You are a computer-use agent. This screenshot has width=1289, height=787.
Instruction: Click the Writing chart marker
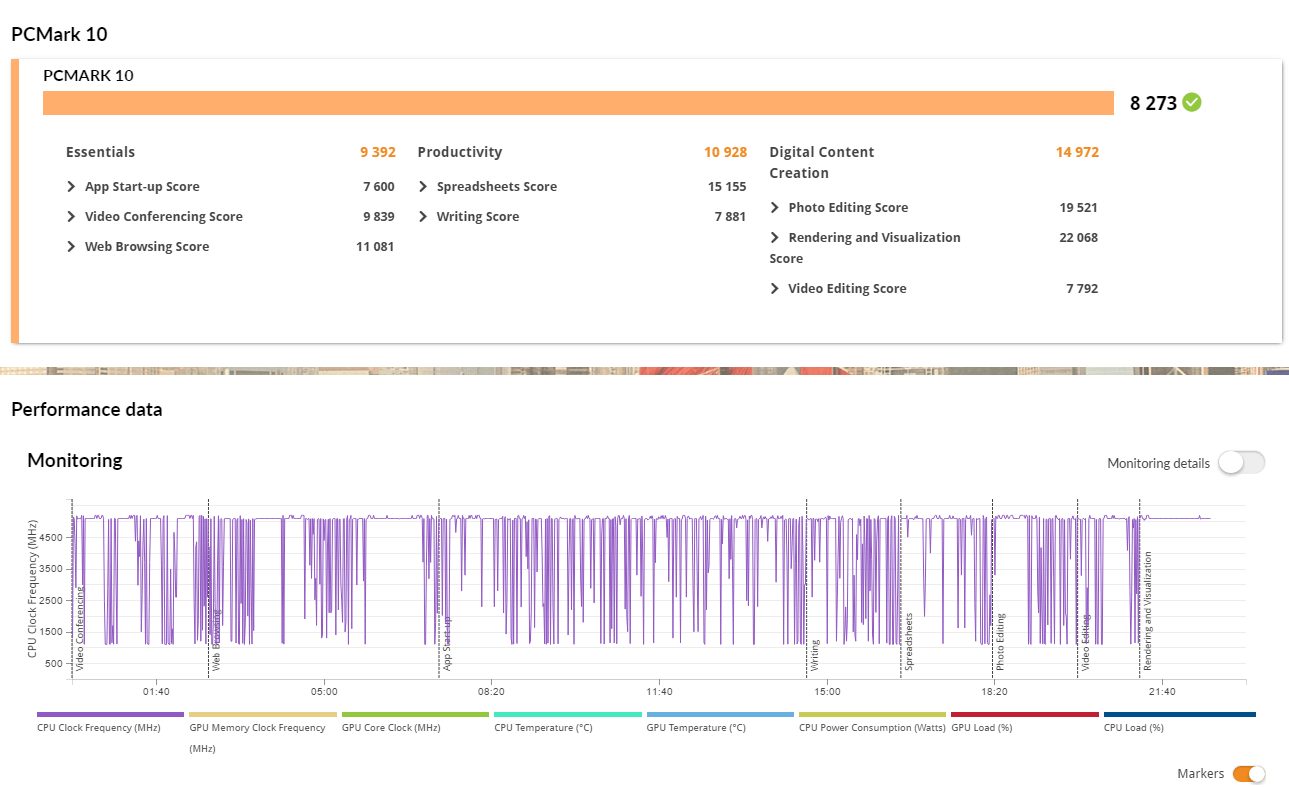pos(815,654)
